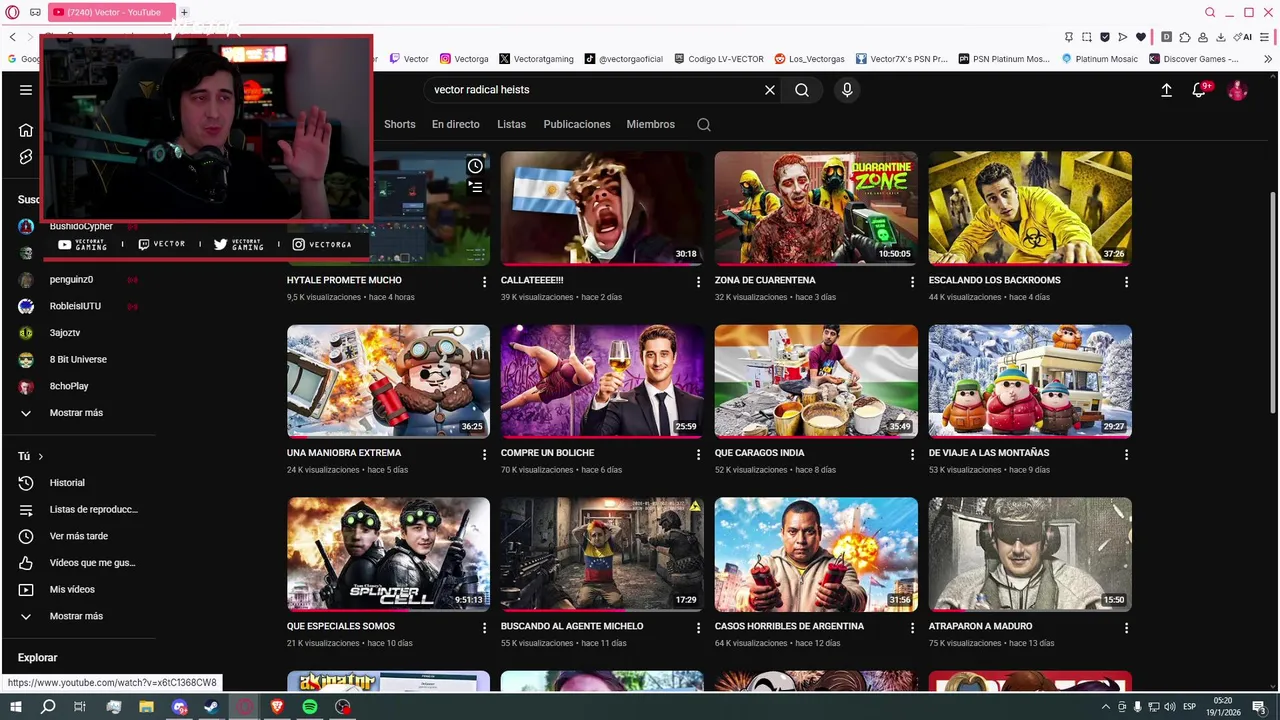The width and height of the screenshot is (1280, 720).
Task: Start voice search with the microphone
Action: click(847, 90)
